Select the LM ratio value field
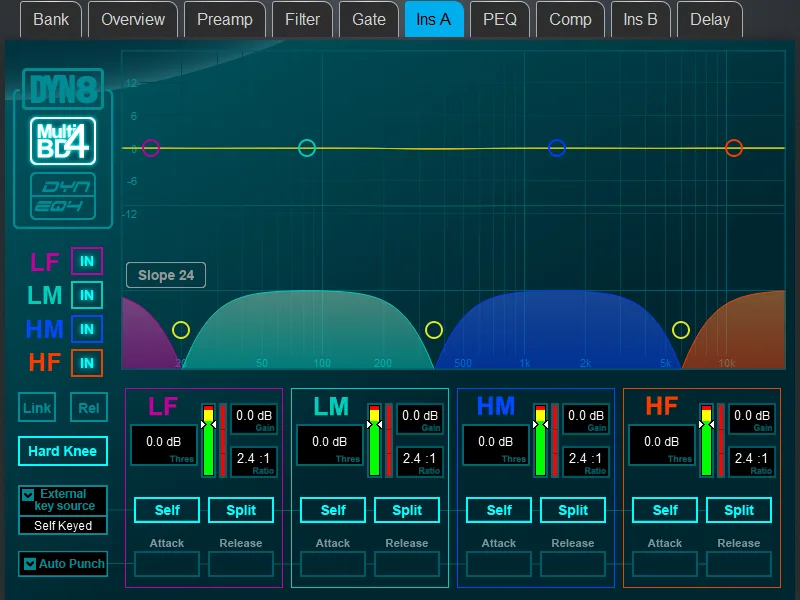This screenshot has height=600, width=800. [x=420, y=462]
